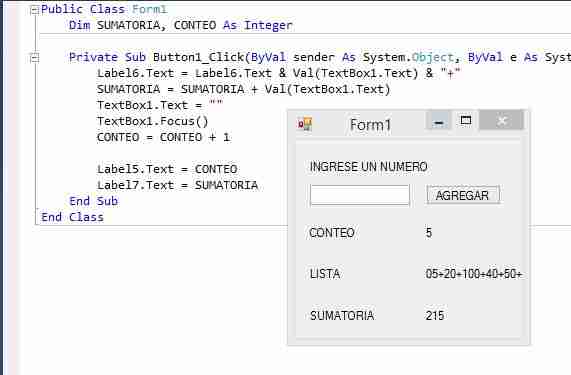Click the Public Class Form1 declaration text
Viewport: 571px width, 375px height.
104,9
